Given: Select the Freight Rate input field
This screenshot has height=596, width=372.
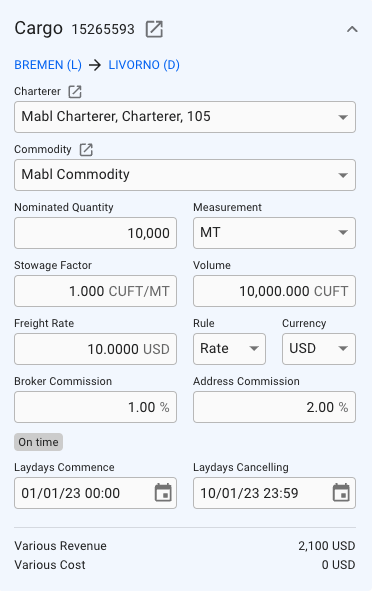Looking at the screenshot, I should 95,349.
